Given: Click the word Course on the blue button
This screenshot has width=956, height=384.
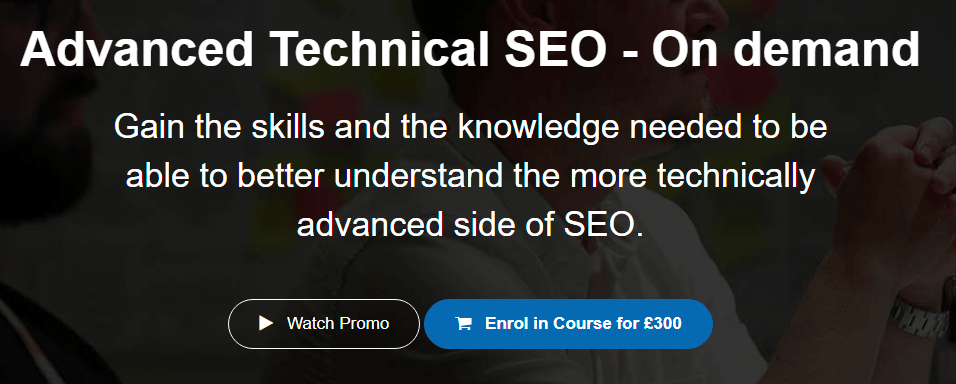Looking at the screenshot, I should [576, 323].
